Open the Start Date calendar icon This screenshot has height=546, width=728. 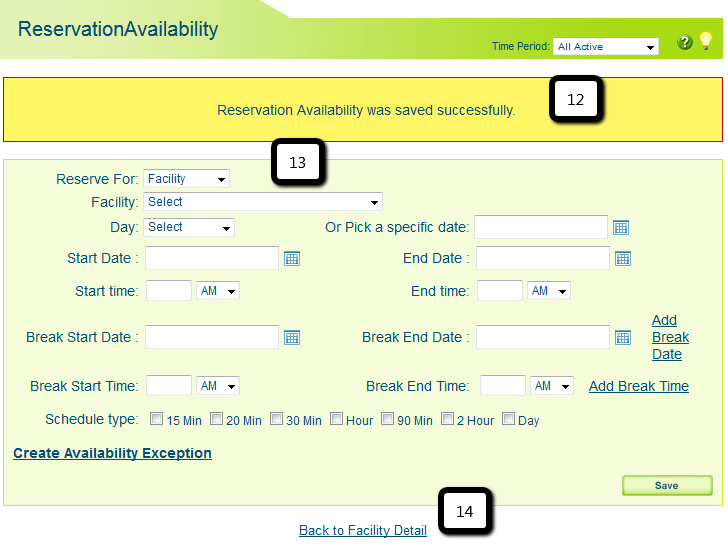tap(292, 258)
